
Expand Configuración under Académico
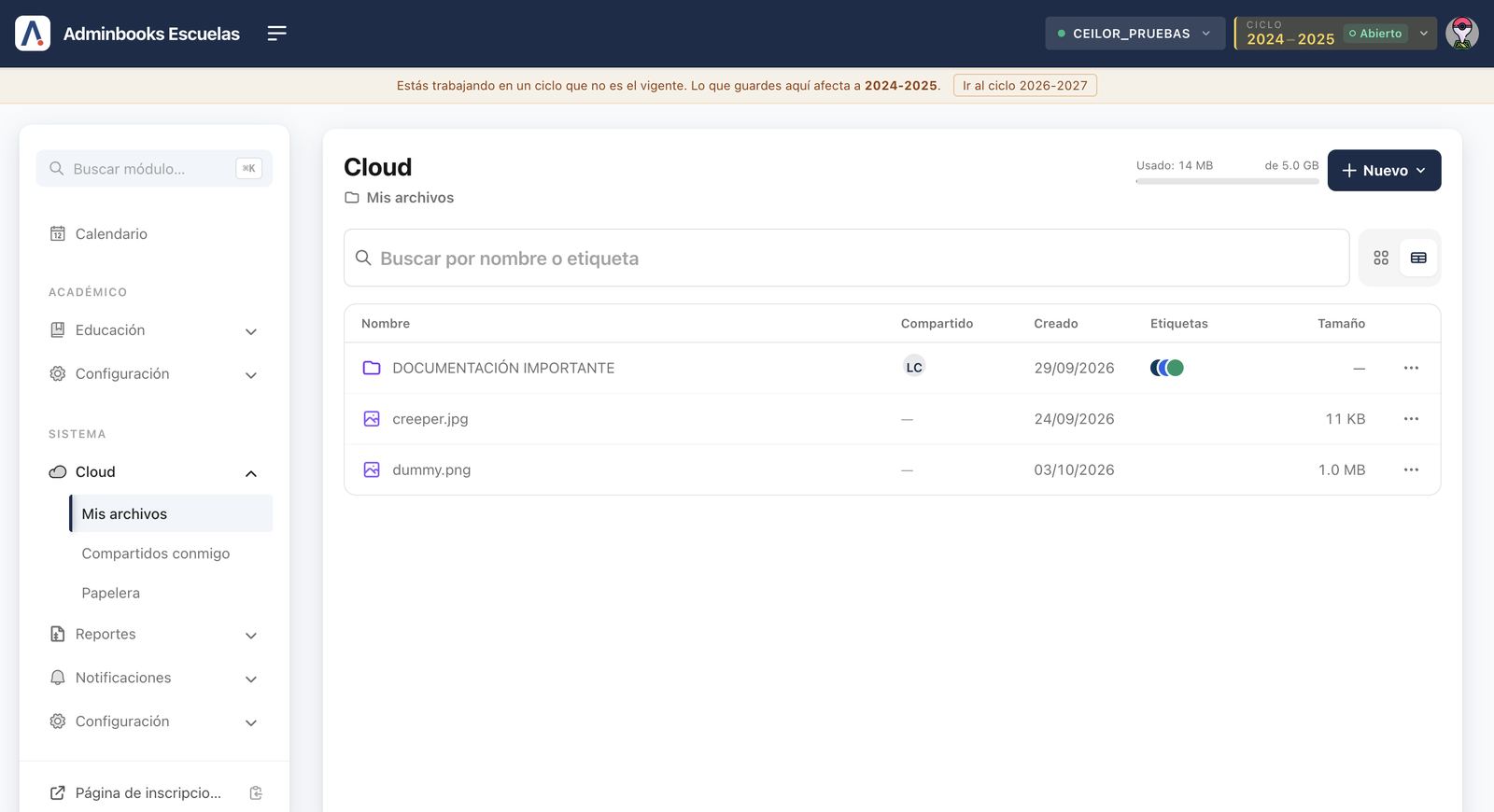click(x=154, y=374)
